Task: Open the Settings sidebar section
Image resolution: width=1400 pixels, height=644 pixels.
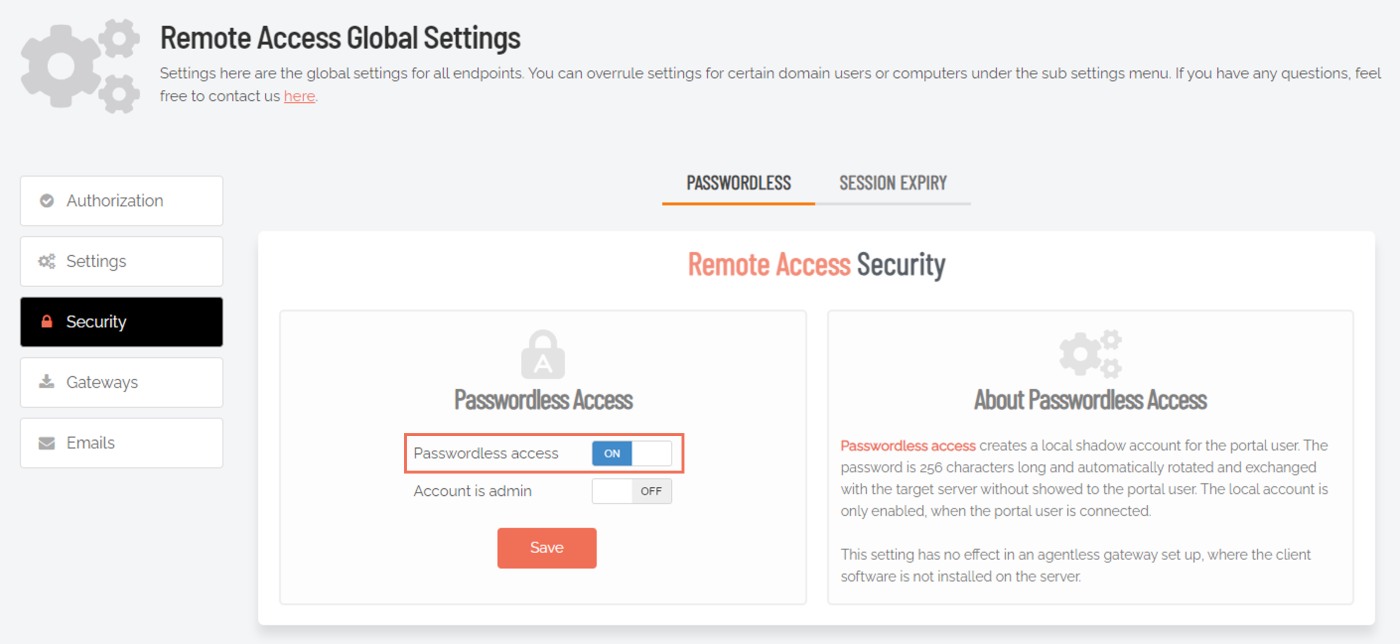Action: click(x=121, y=262)
